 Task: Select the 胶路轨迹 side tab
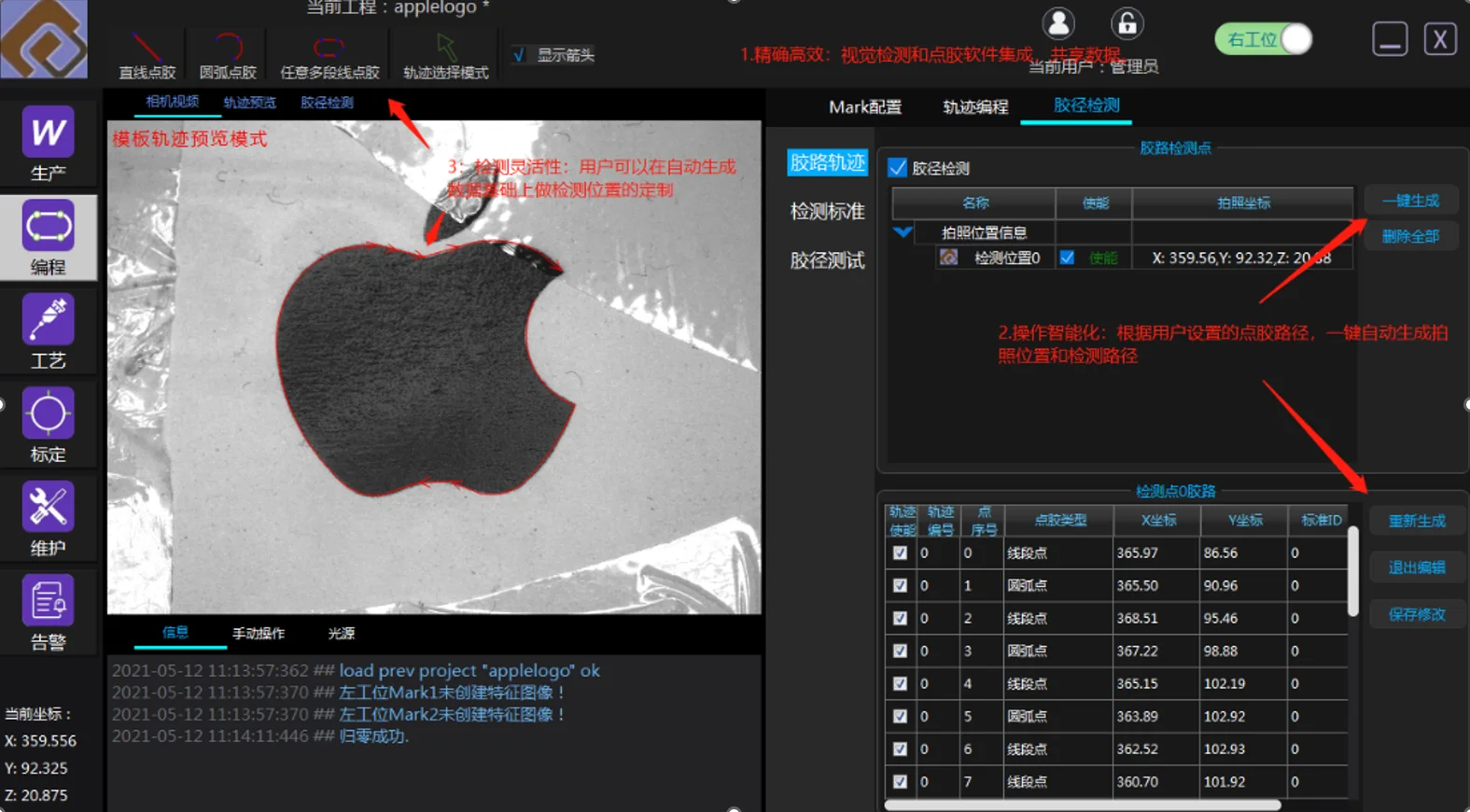pyautogui.click(x=828, y=162)
